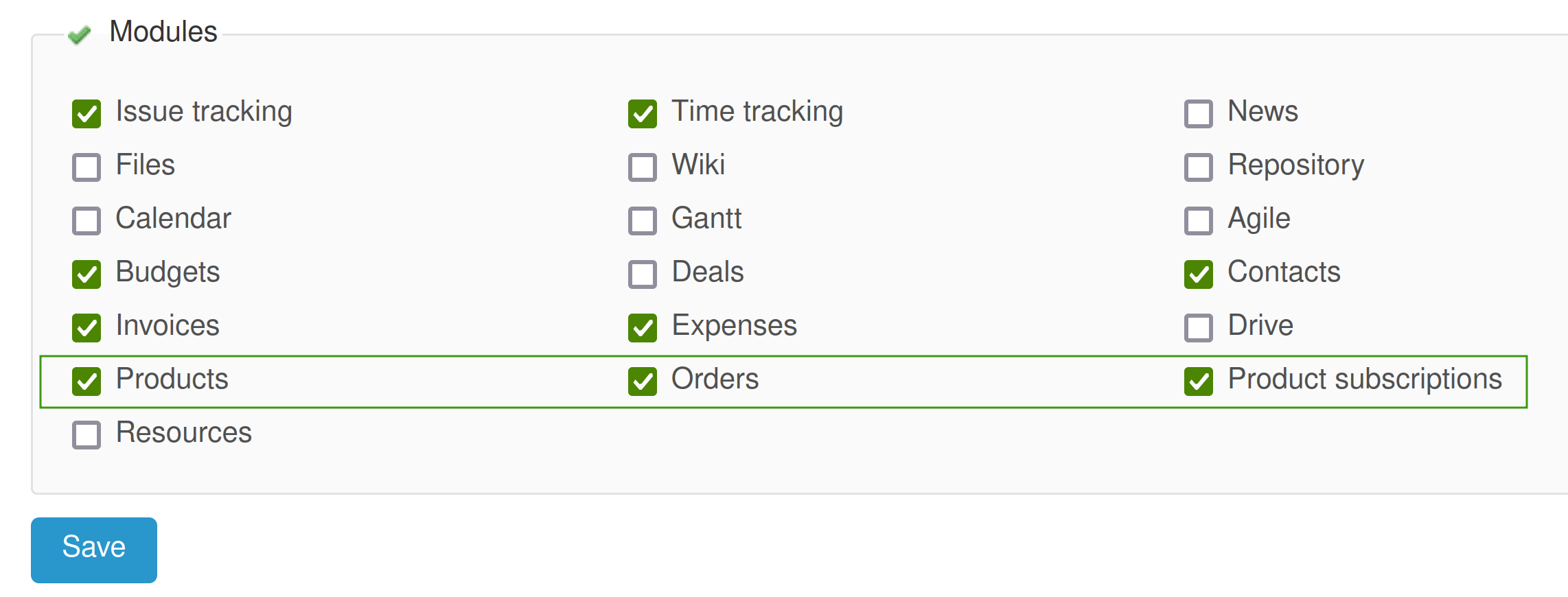
Task: Turn on the Wiki module
Action: pos(643,167)
